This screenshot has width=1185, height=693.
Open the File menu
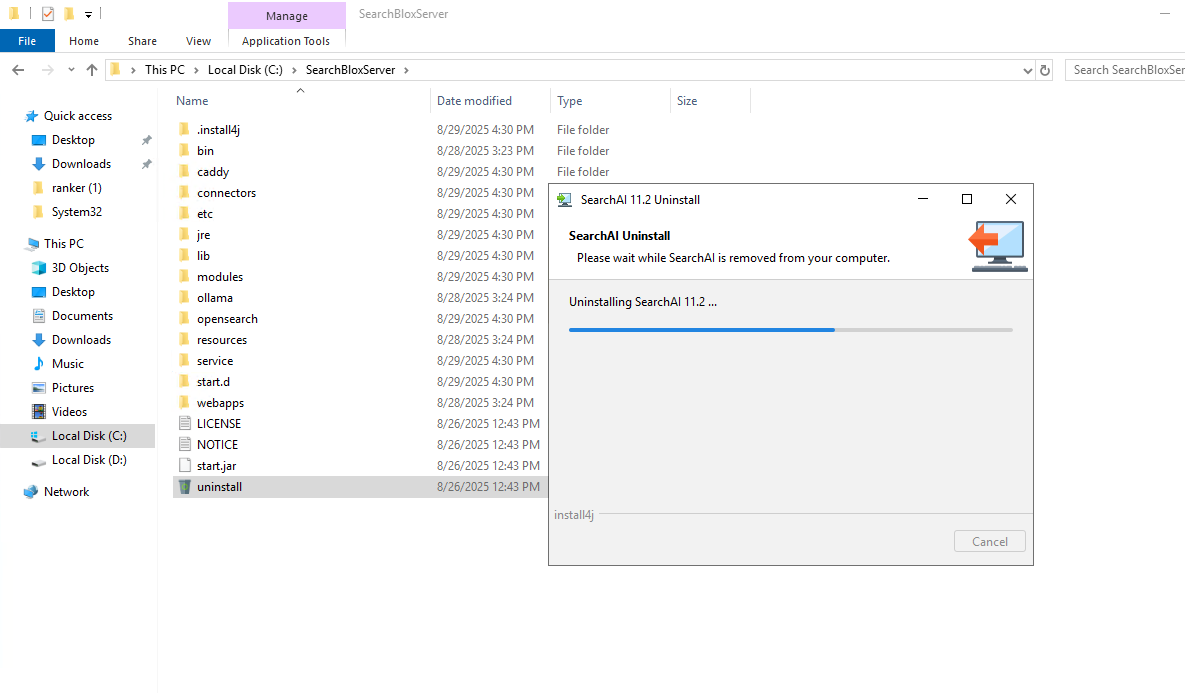click(27, 41)
